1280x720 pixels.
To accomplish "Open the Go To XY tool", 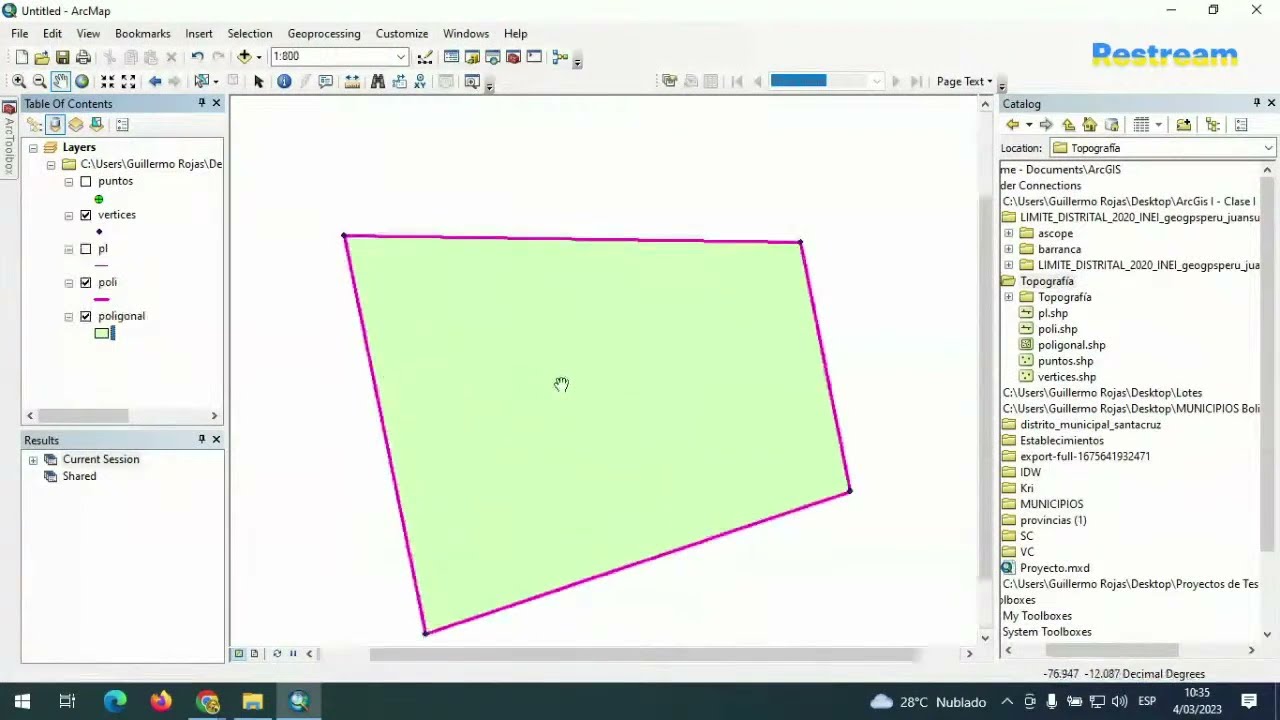I will tap(420, 81).
